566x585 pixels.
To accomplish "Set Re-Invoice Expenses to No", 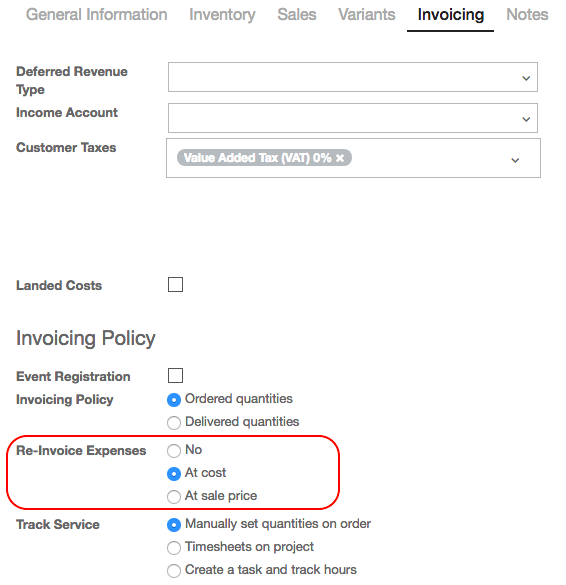I will click(174, 451).
